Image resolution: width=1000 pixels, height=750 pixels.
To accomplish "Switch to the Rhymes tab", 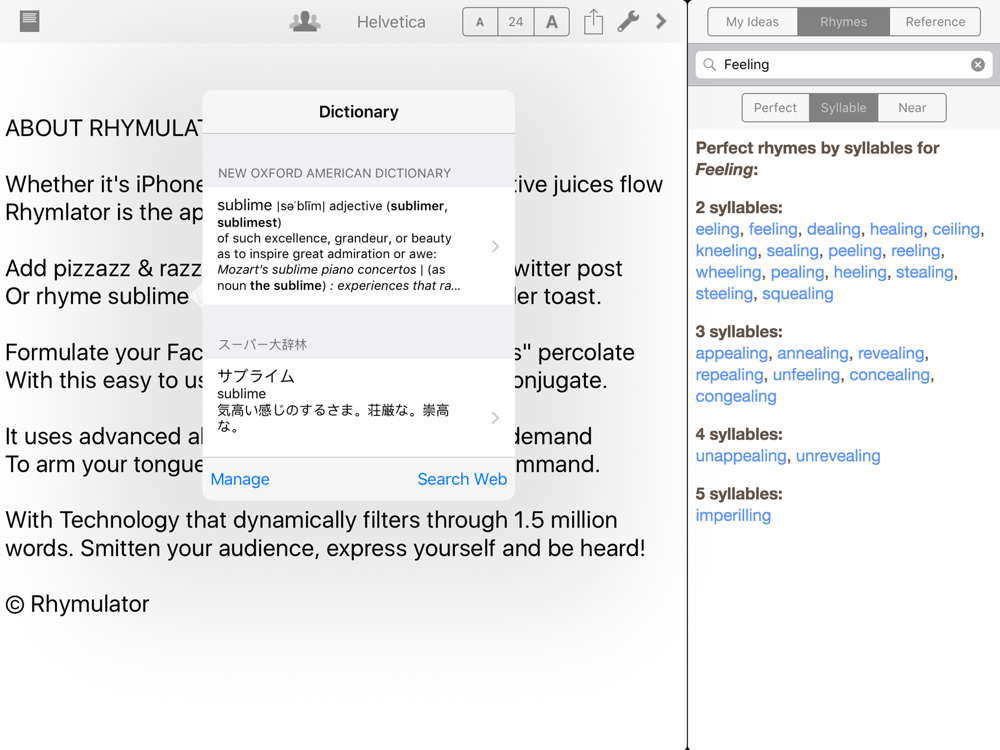I will click(x=843, y=22).
